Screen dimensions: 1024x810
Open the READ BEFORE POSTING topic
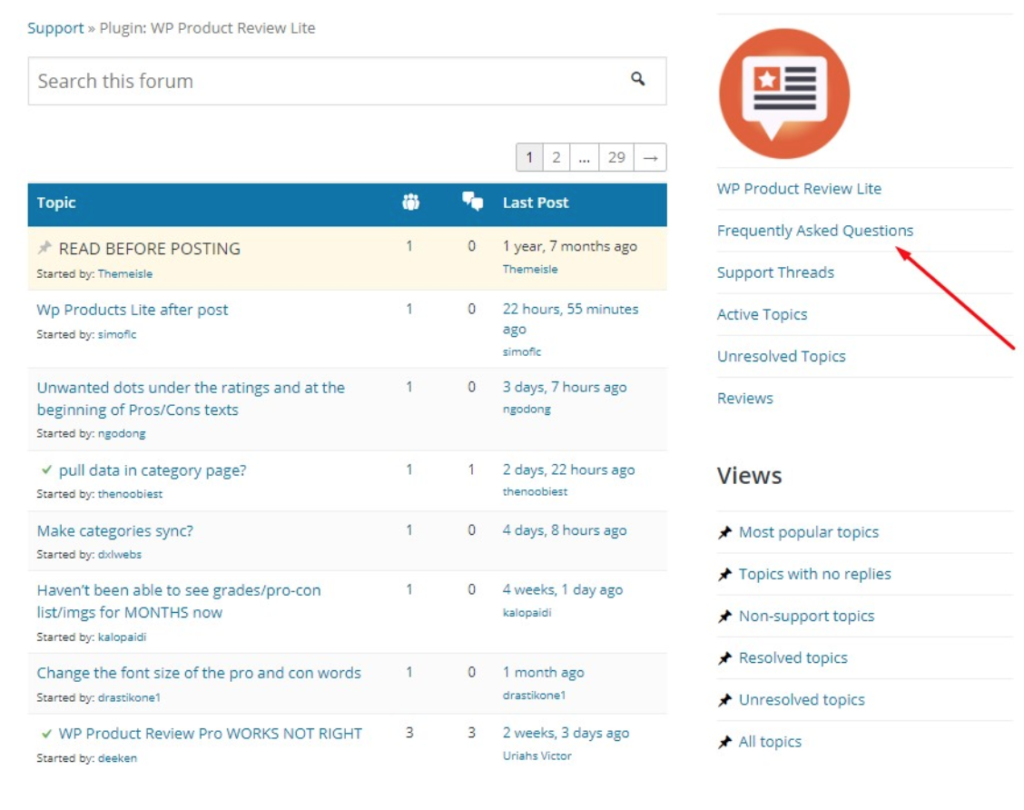point(149,249)
